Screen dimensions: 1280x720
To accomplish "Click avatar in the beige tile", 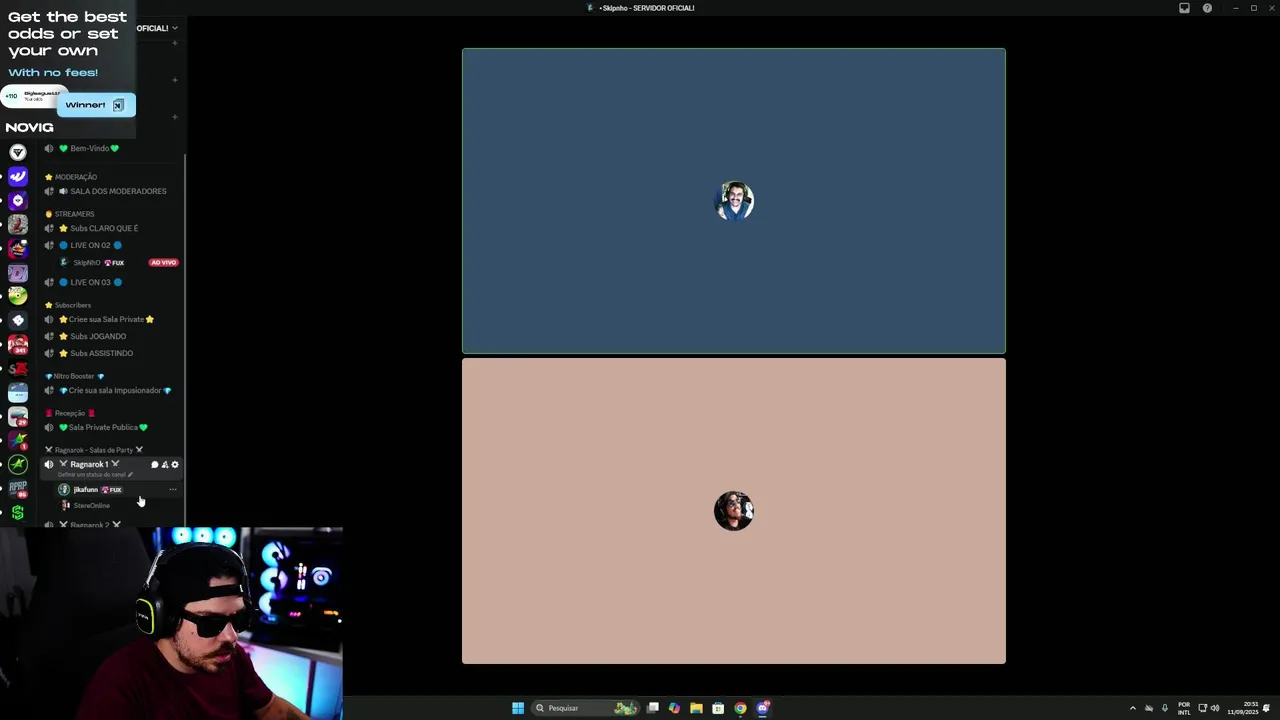I will click(734, 511).
